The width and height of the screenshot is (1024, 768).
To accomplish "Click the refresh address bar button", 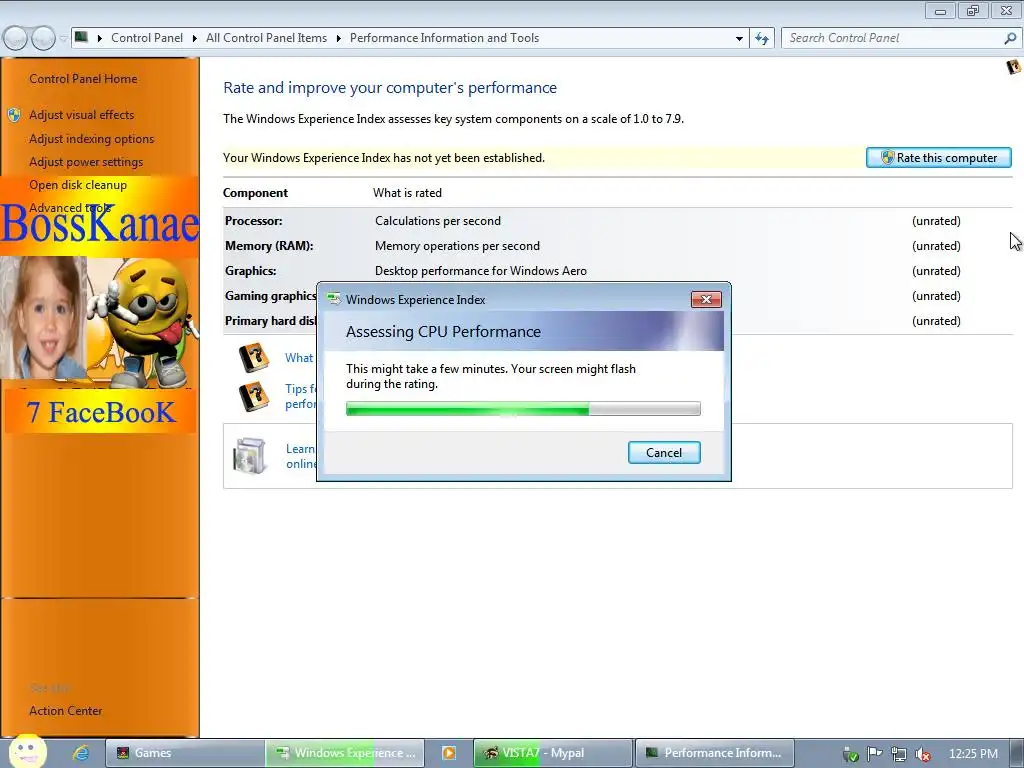I will [x=761, y=39].
